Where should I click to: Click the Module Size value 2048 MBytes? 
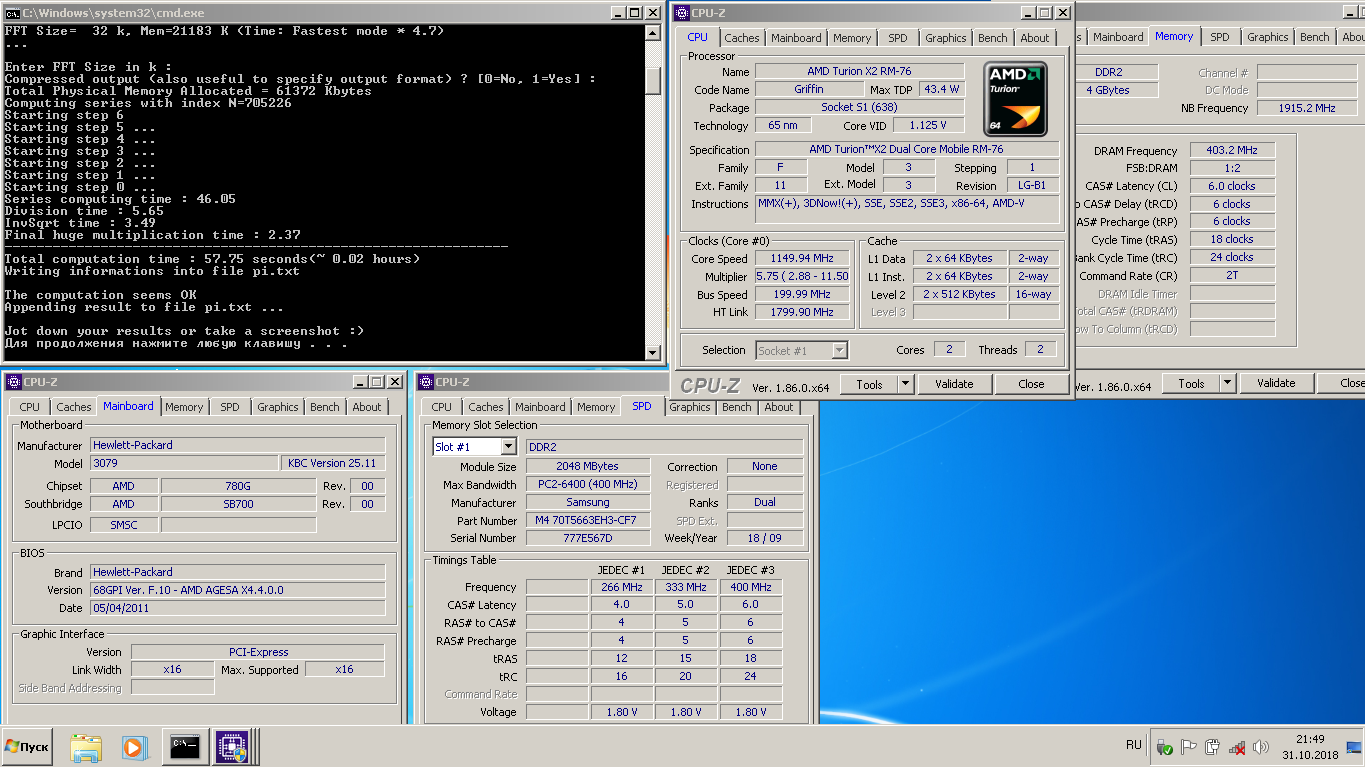tap(588, 467)
